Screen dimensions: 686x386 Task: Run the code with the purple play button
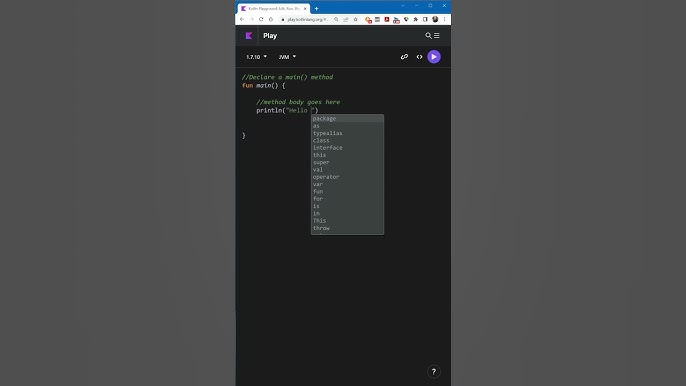(434, 57)
